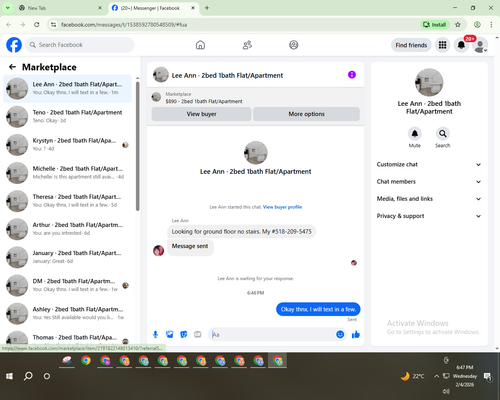Search in conversation magnifier icon
The image size is (500, 400).
click(443, 134)
